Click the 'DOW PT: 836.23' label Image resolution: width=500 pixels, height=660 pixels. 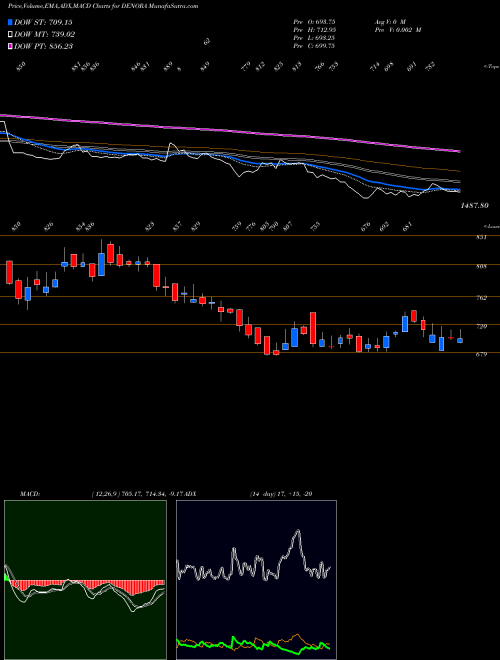coord(44,46)
